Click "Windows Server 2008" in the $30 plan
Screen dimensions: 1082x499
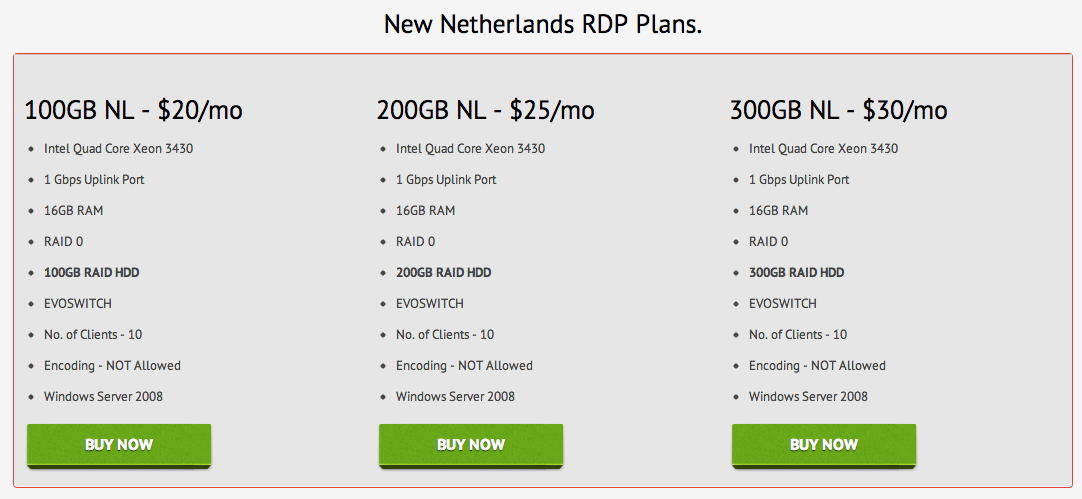click(x=808, y=397)
